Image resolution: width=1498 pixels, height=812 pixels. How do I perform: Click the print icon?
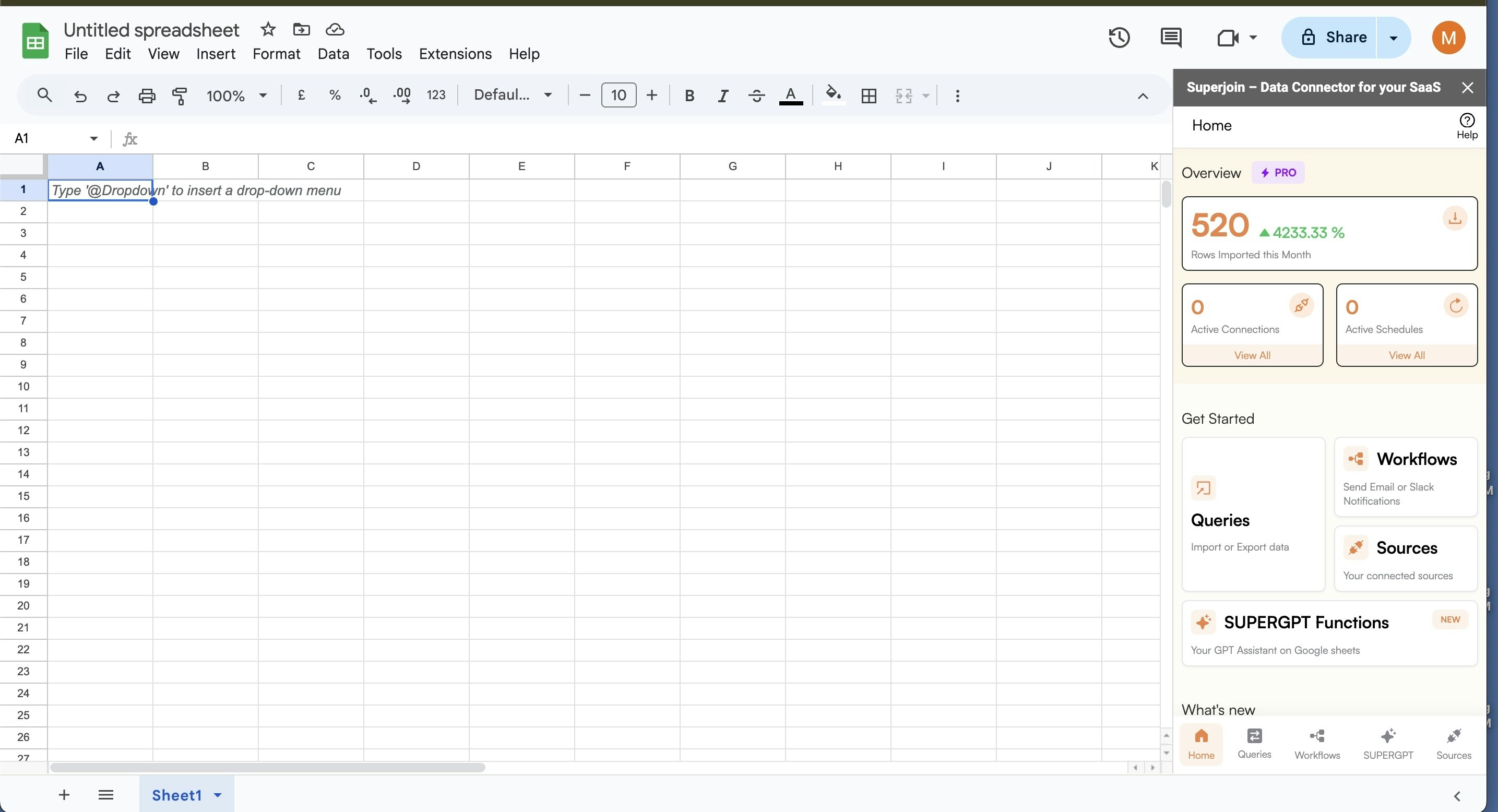[x=147, y=95]
